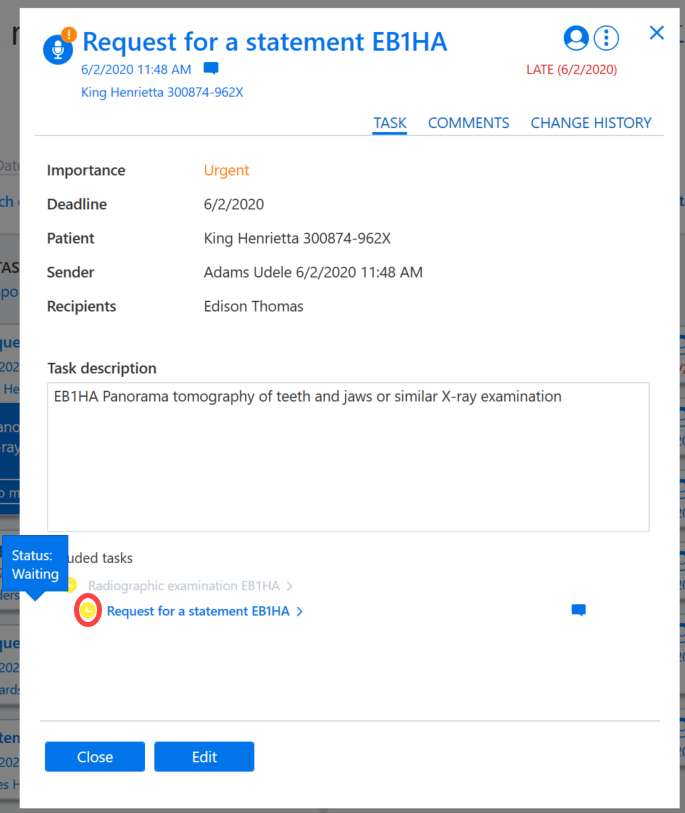Open the user profile icon

click(576, 38)
